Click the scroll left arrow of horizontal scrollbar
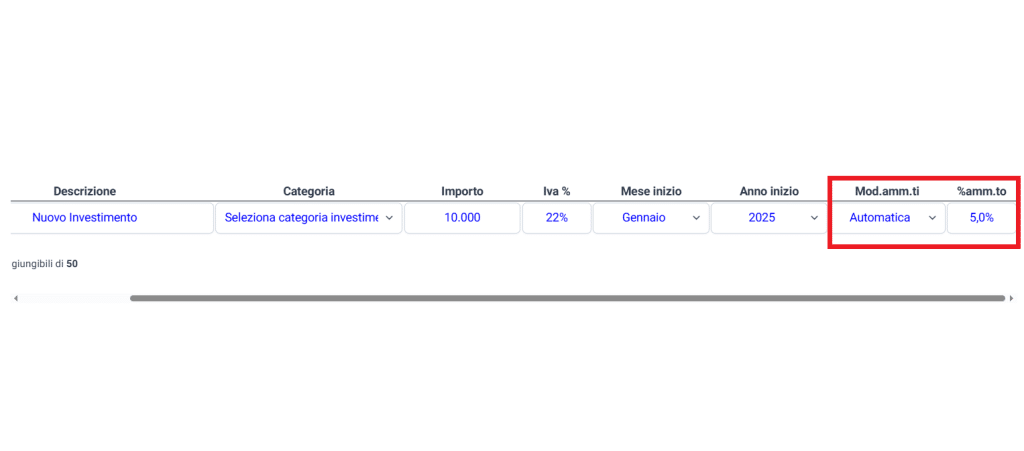 [x=15, y=298]
